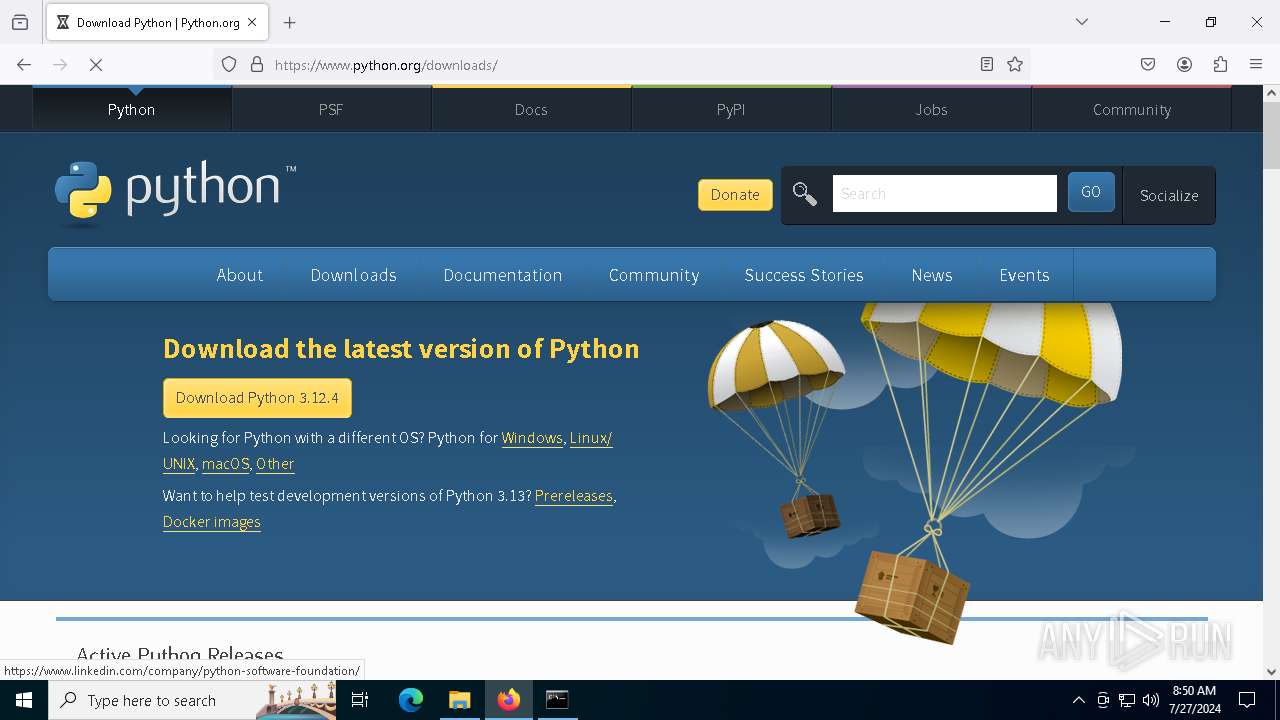Go back with the browser back arrow
This screenshot has width=1280, height=720.
[x=24, y=65]
